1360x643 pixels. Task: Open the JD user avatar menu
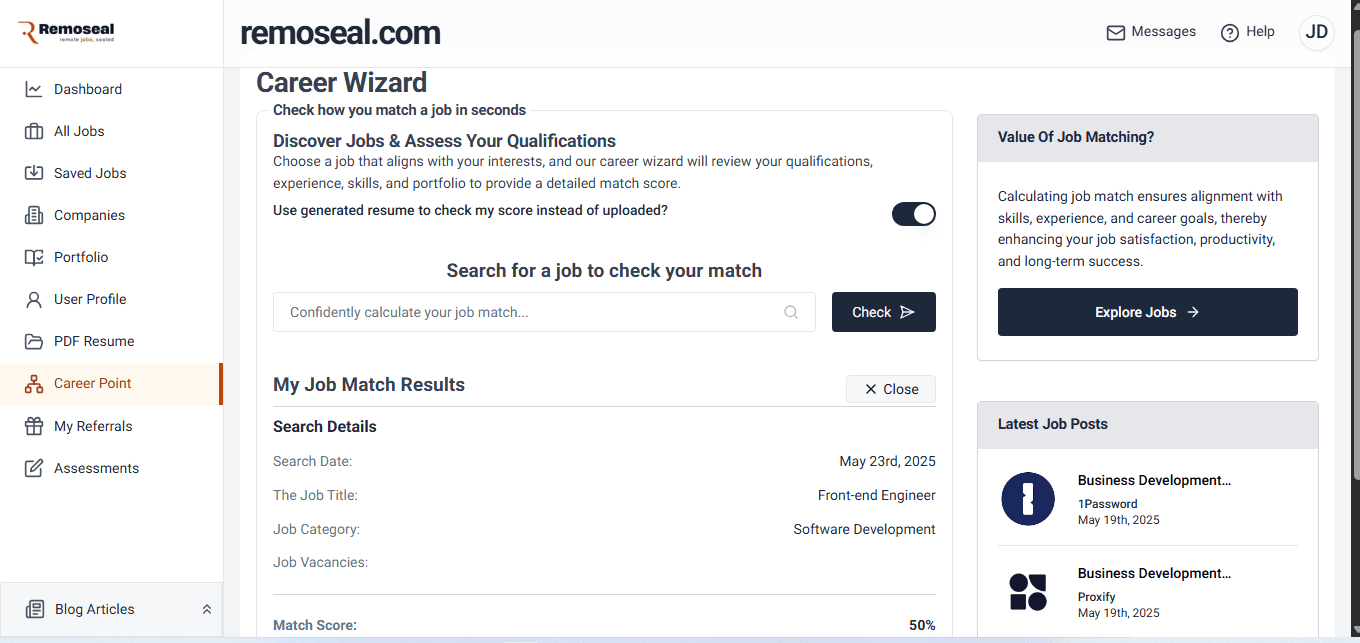click(x=1316, y=32)
